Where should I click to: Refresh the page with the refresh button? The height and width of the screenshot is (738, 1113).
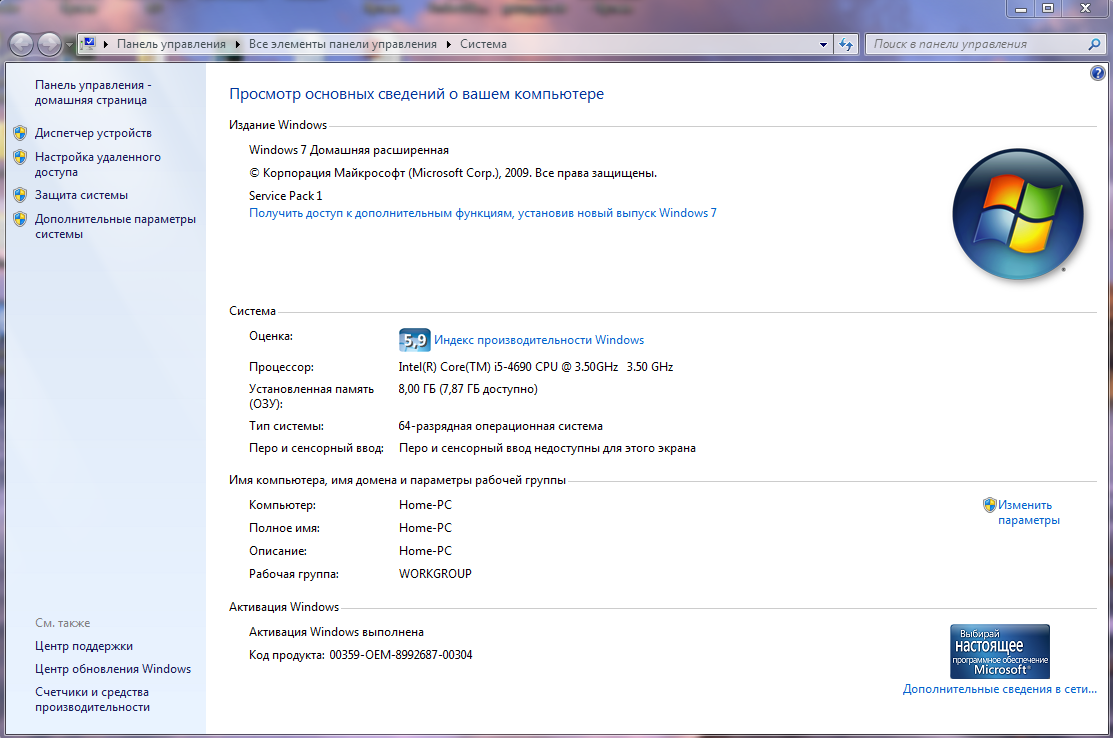tap(846, 45)
